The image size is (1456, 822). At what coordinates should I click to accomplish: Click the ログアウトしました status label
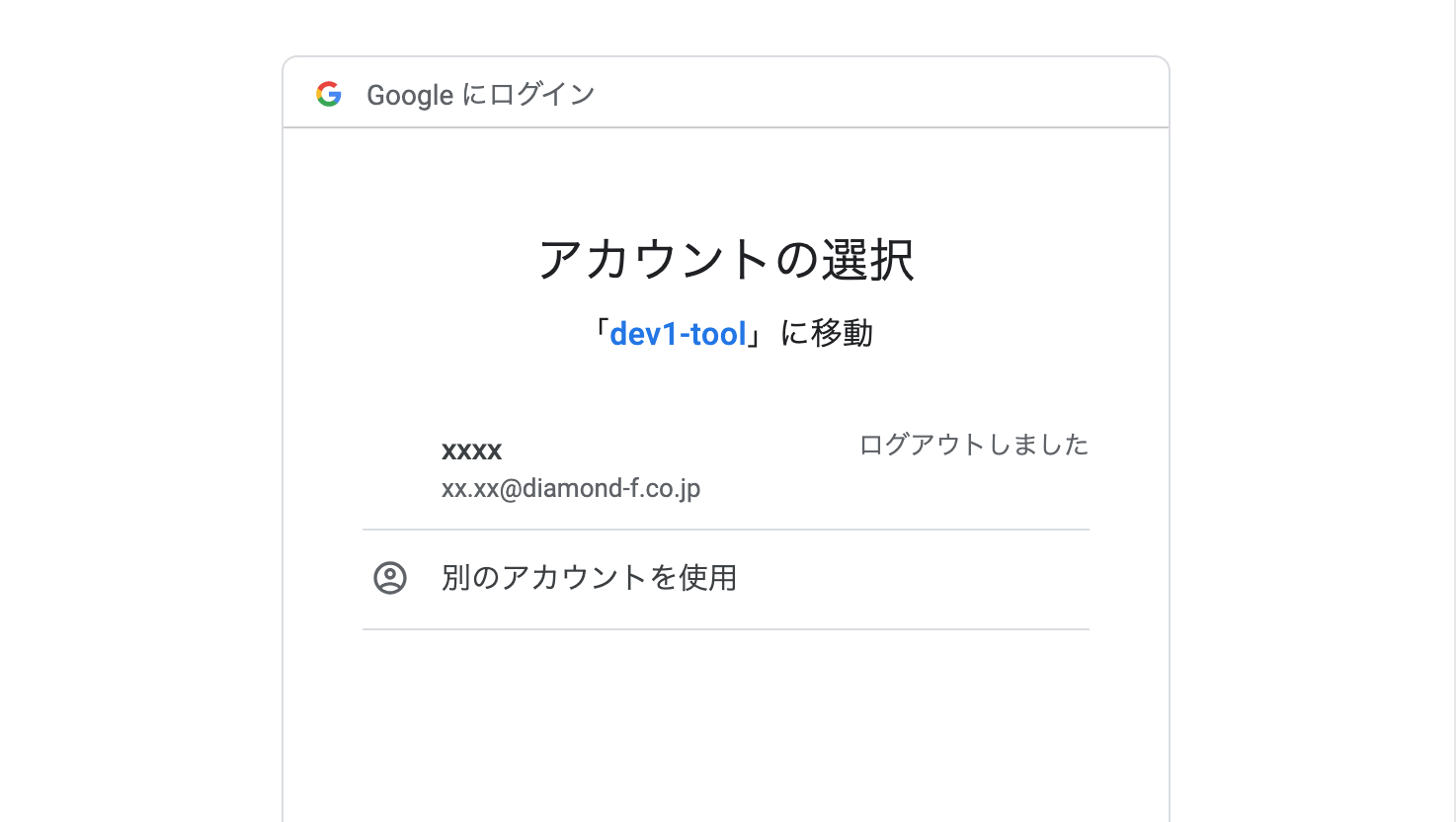973,445
